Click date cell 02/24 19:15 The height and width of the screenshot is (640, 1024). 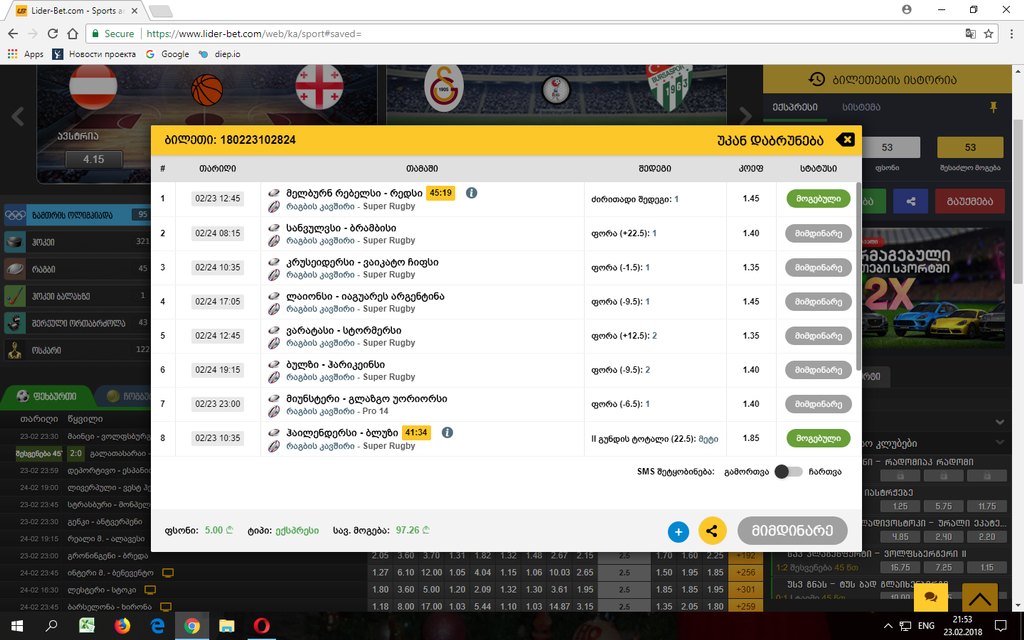coord(217,370)
